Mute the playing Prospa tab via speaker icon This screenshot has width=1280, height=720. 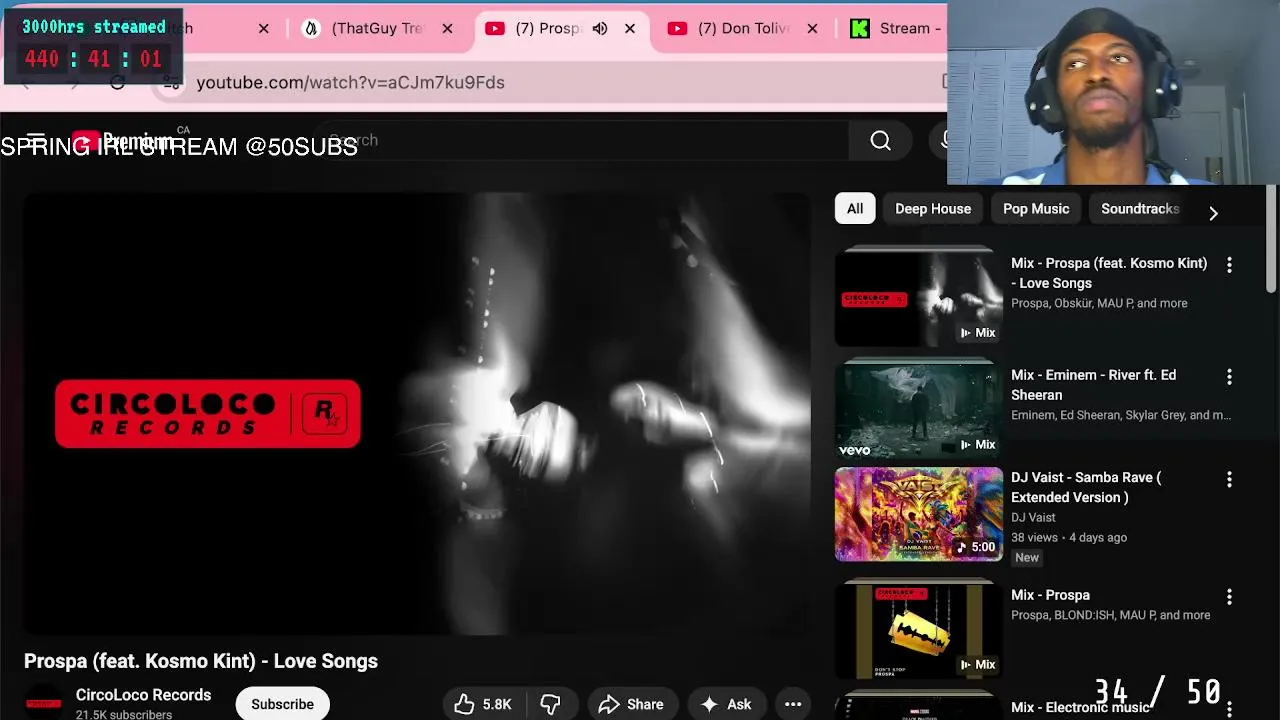click(x=599, y=28)
